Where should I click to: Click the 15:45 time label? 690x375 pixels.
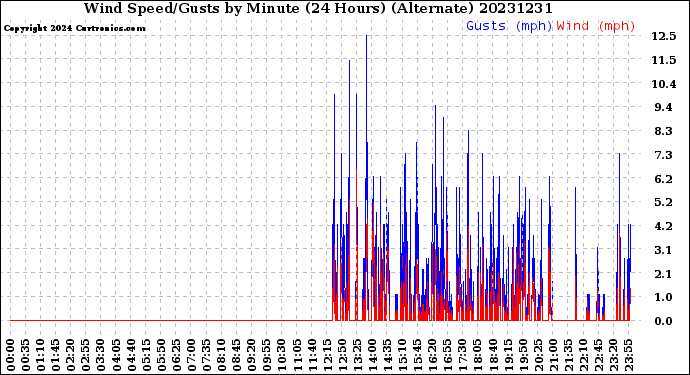(x=418, y=355)
